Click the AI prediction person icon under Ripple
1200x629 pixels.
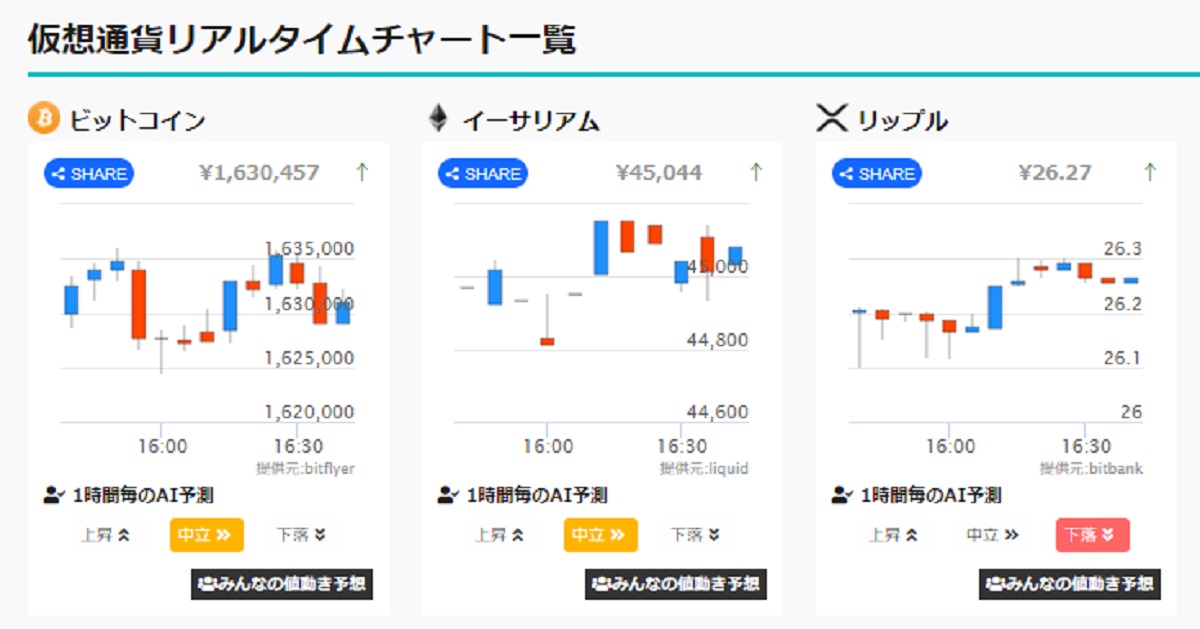click(x=842, y=494)
